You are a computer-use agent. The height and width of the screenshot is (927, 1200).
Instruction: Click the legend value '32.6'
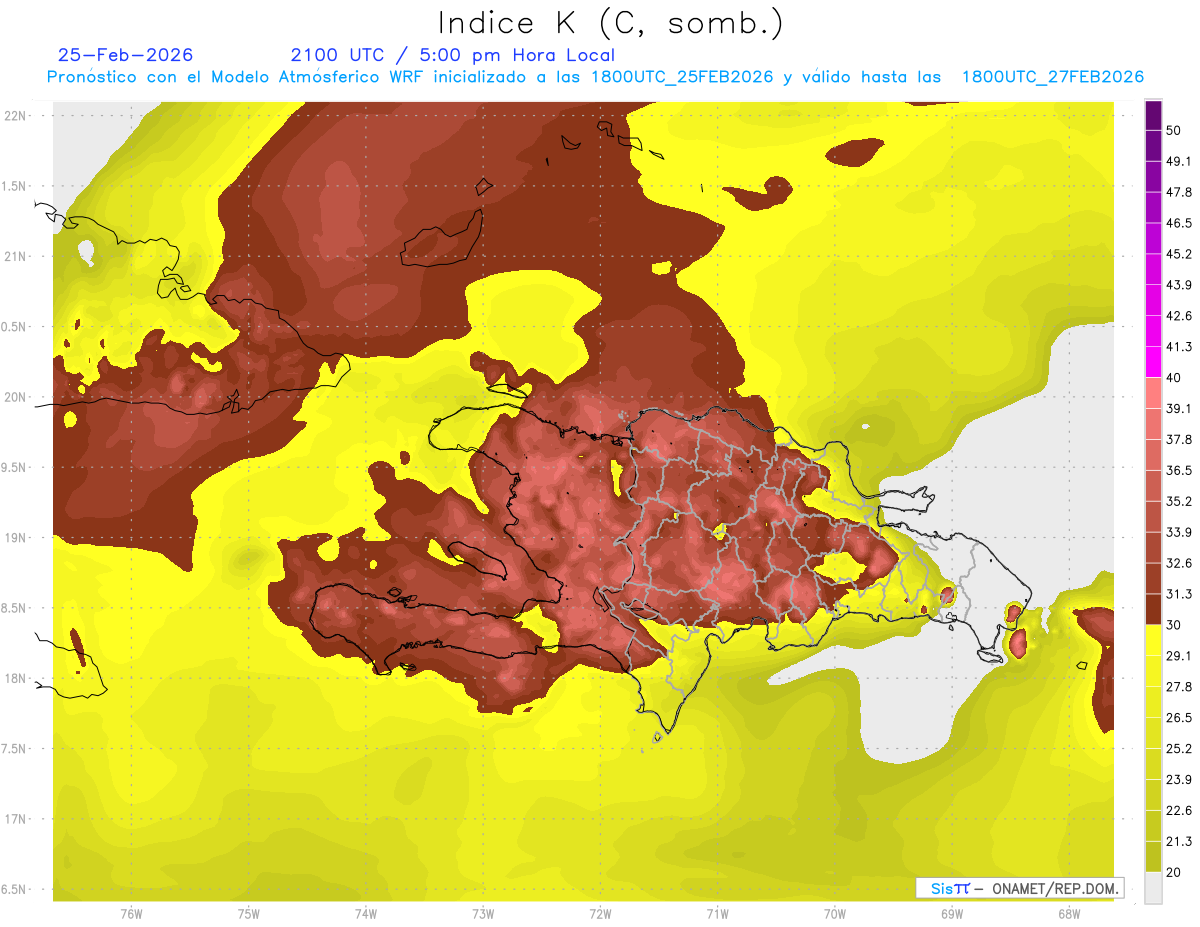[x=1179, y=563]
